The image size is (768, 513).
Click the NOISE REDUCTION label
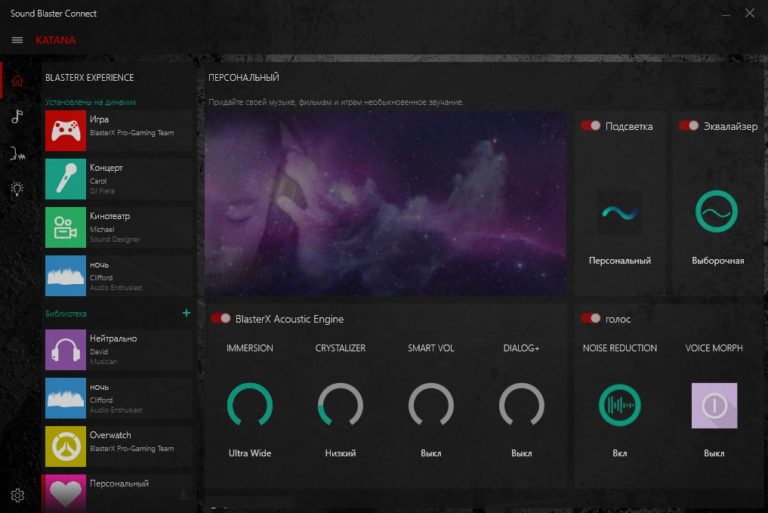[x=620, y=348]
